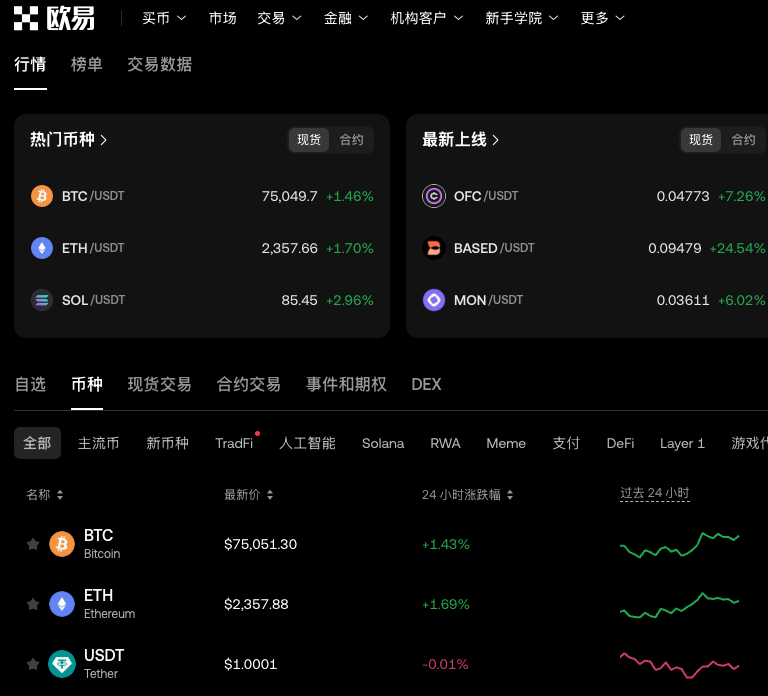Click SOL/USDT pair in 热门币种
The width and height of the screenshot is (768, 696).
pos(94,300)
